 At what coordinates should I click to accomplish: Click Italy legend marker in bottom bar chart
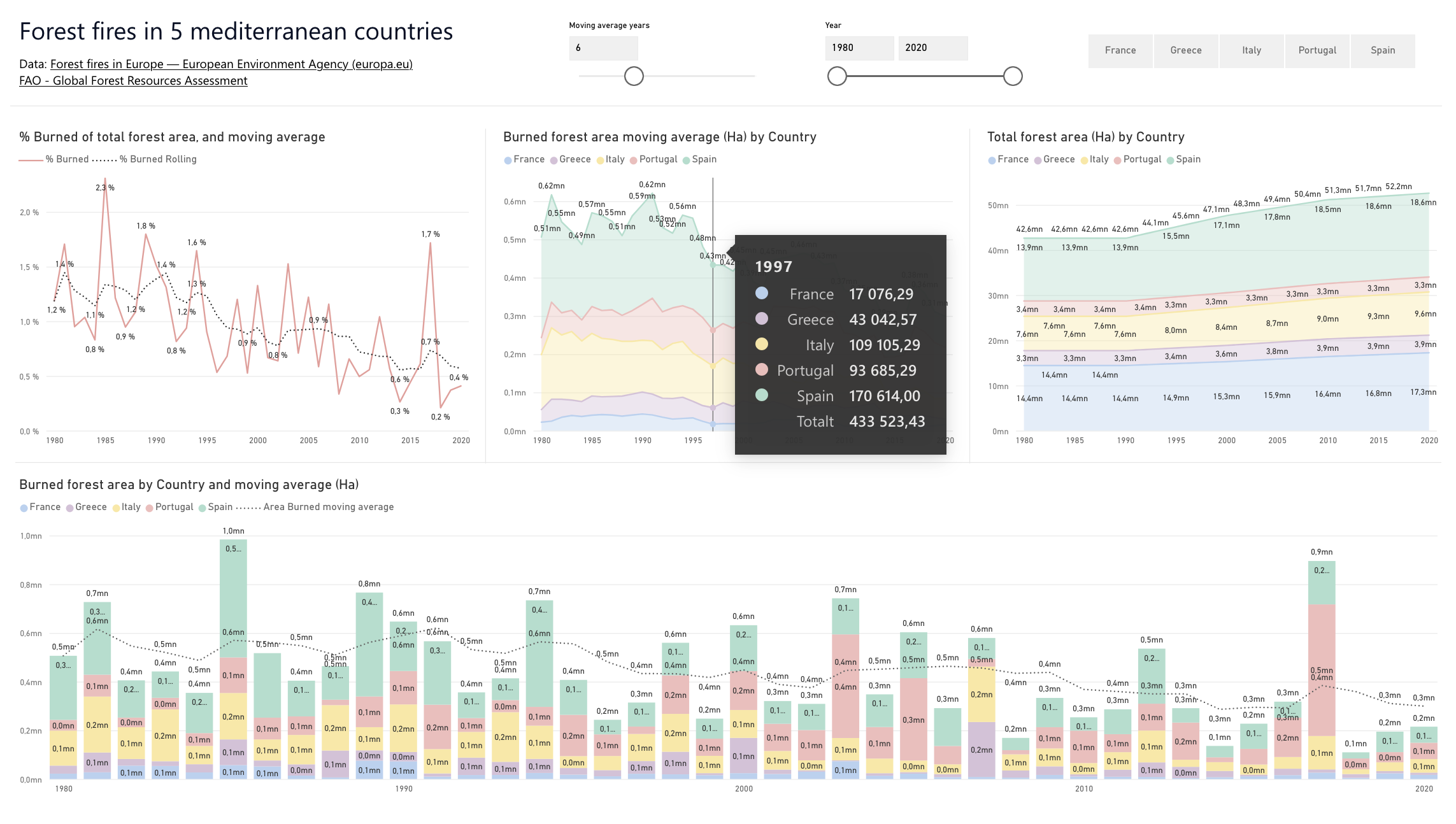[117, 508]
